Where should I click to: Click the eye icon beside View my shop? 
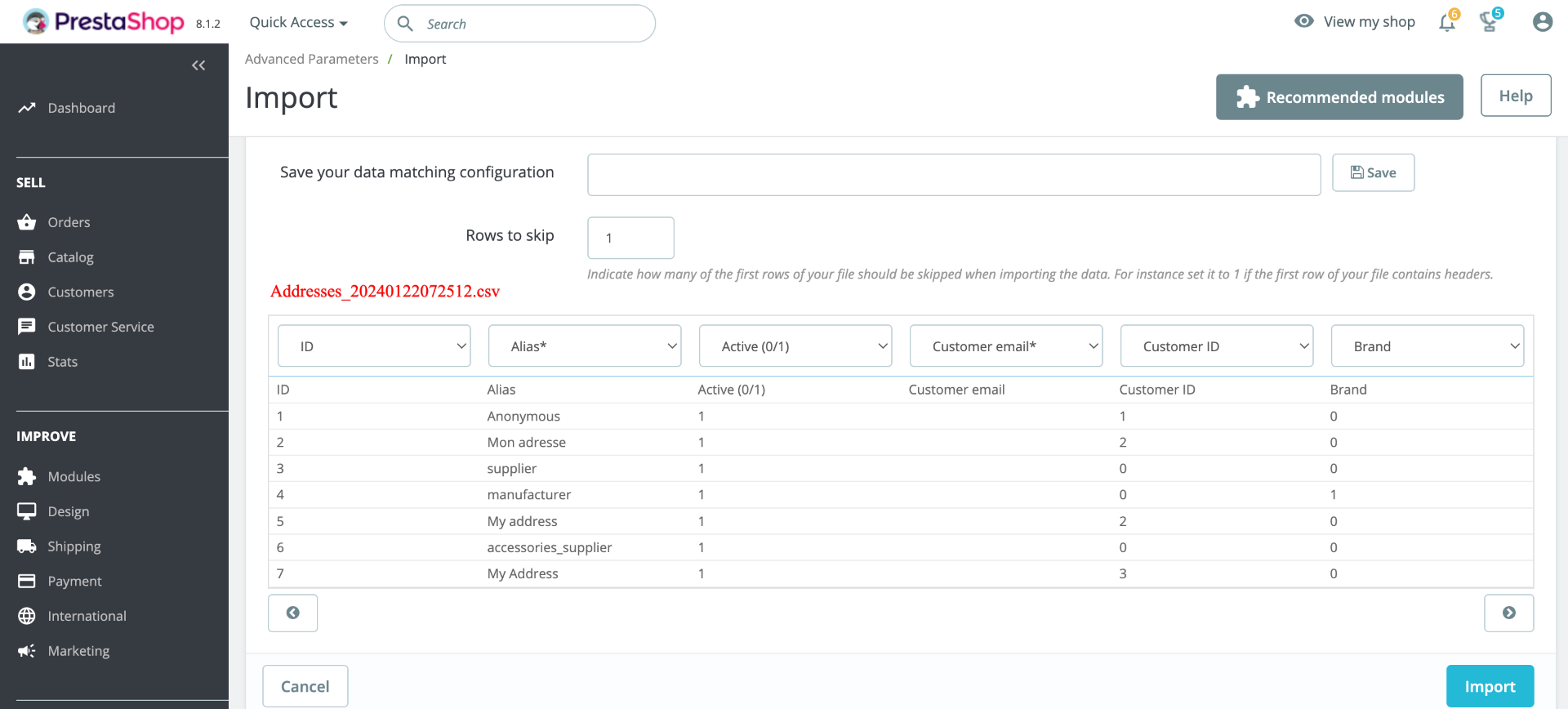pyautogui.click(x=1304, y=21)
